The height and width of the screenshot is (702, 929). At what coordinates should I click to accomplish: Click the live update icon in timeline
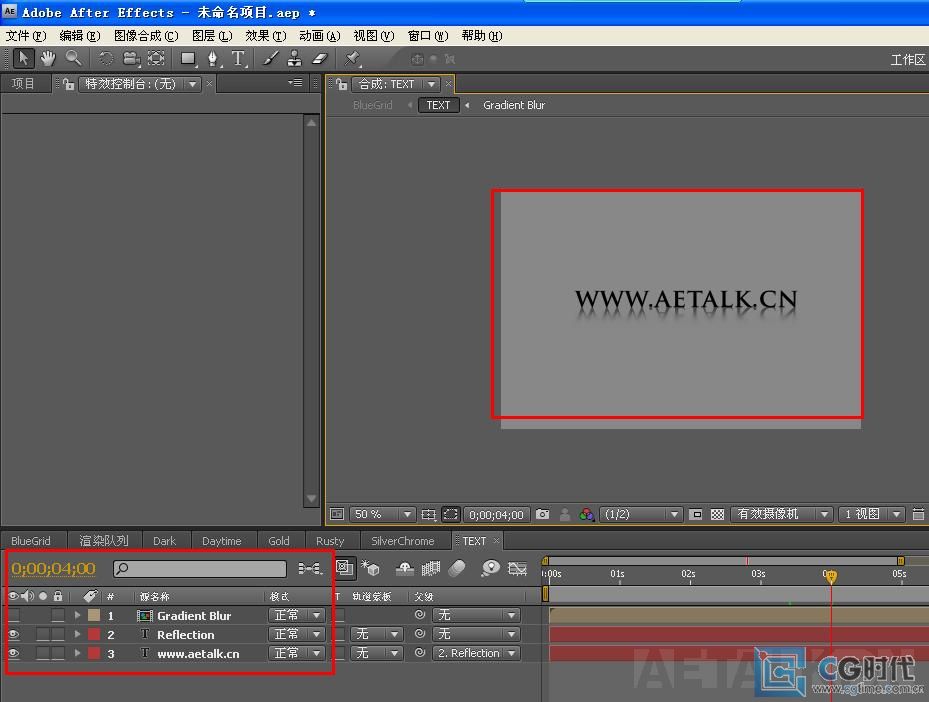pos(344,568)
